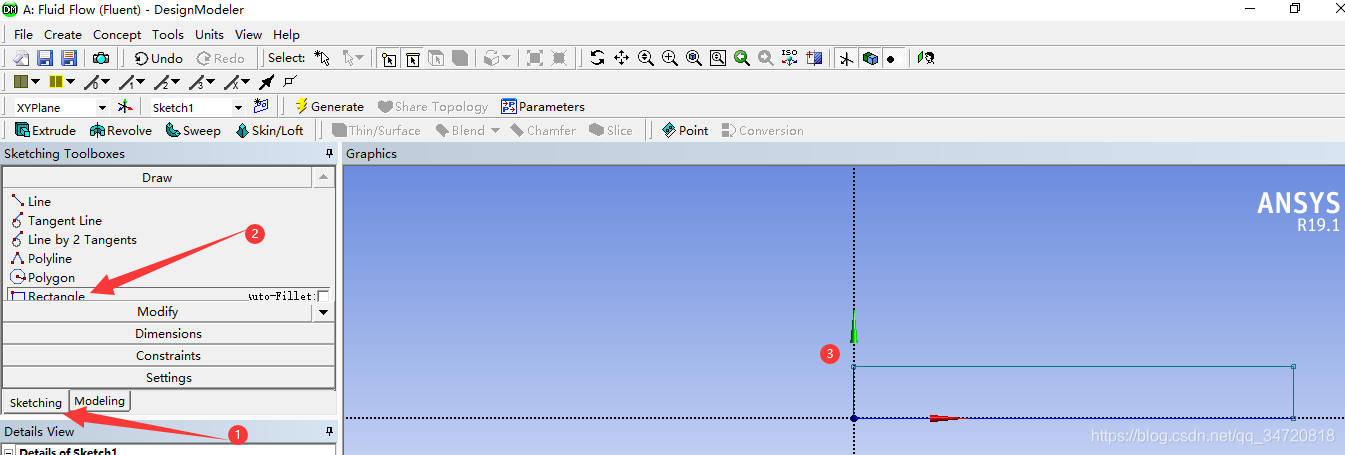This screenshot has width=1345, height=455.
Task: Click the Undo button
Action: click(159, 58)
